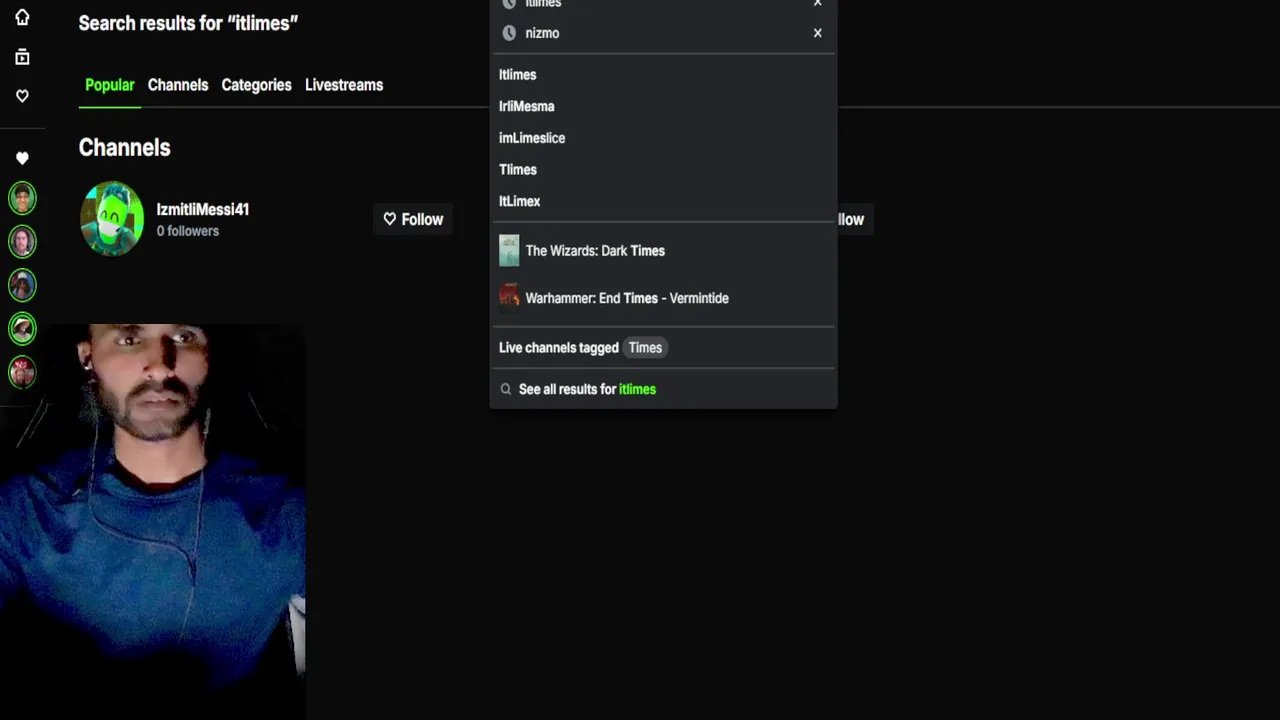Screen dimensions: 1280x720
Task: Click the white heart icon above avatars
Action: coord(22,158)
